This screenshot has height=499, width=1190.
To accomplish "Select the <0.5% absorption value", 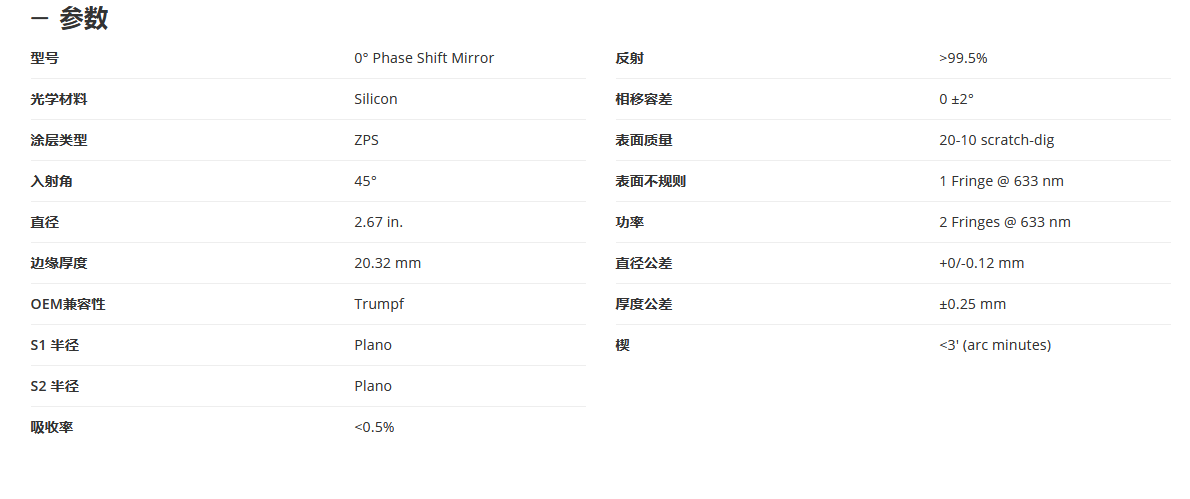I will point(374,427).
